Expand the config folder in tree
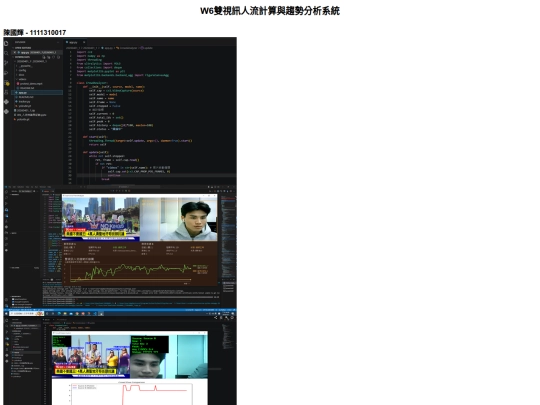 point(22,70)
